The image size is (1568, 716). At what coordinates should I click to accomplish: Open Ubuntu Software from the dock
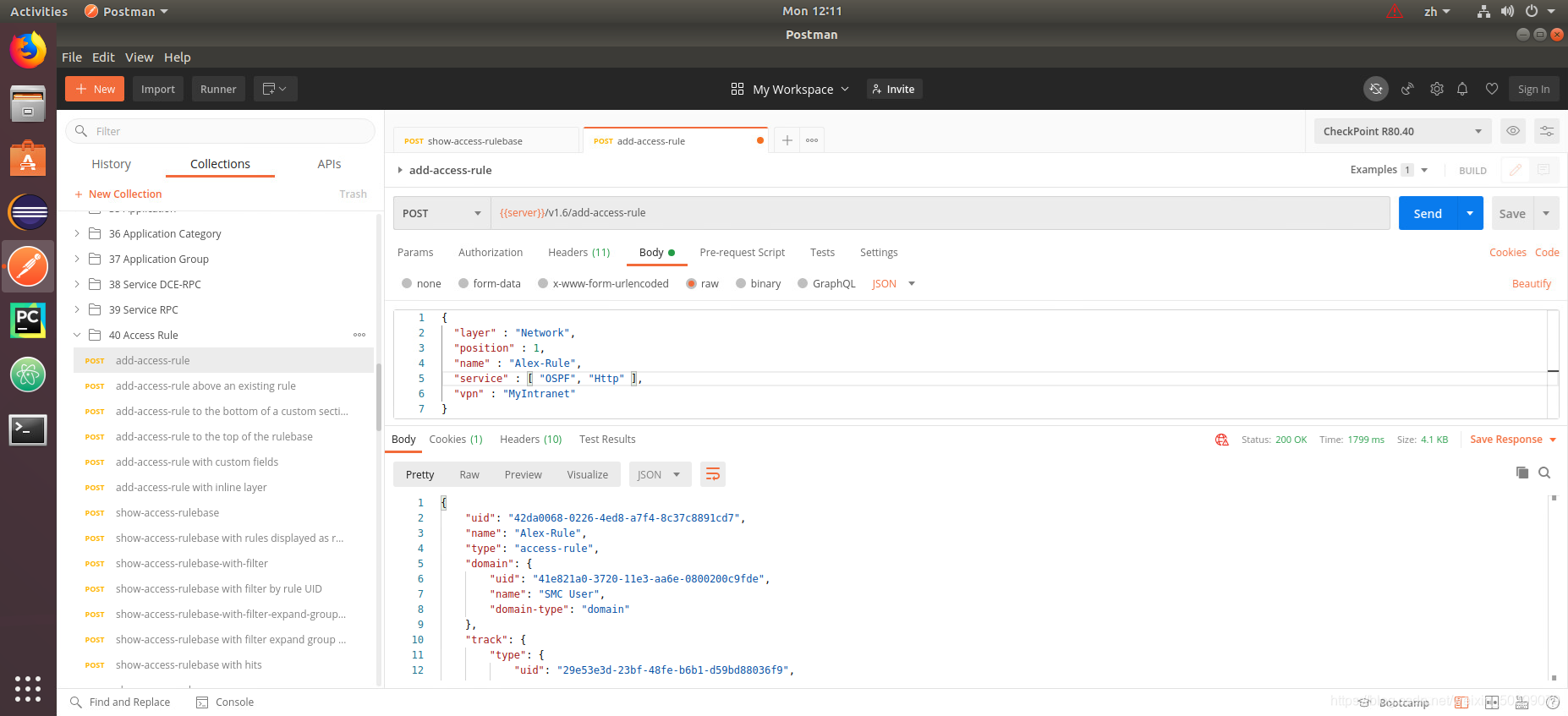[x=28, y=158]
